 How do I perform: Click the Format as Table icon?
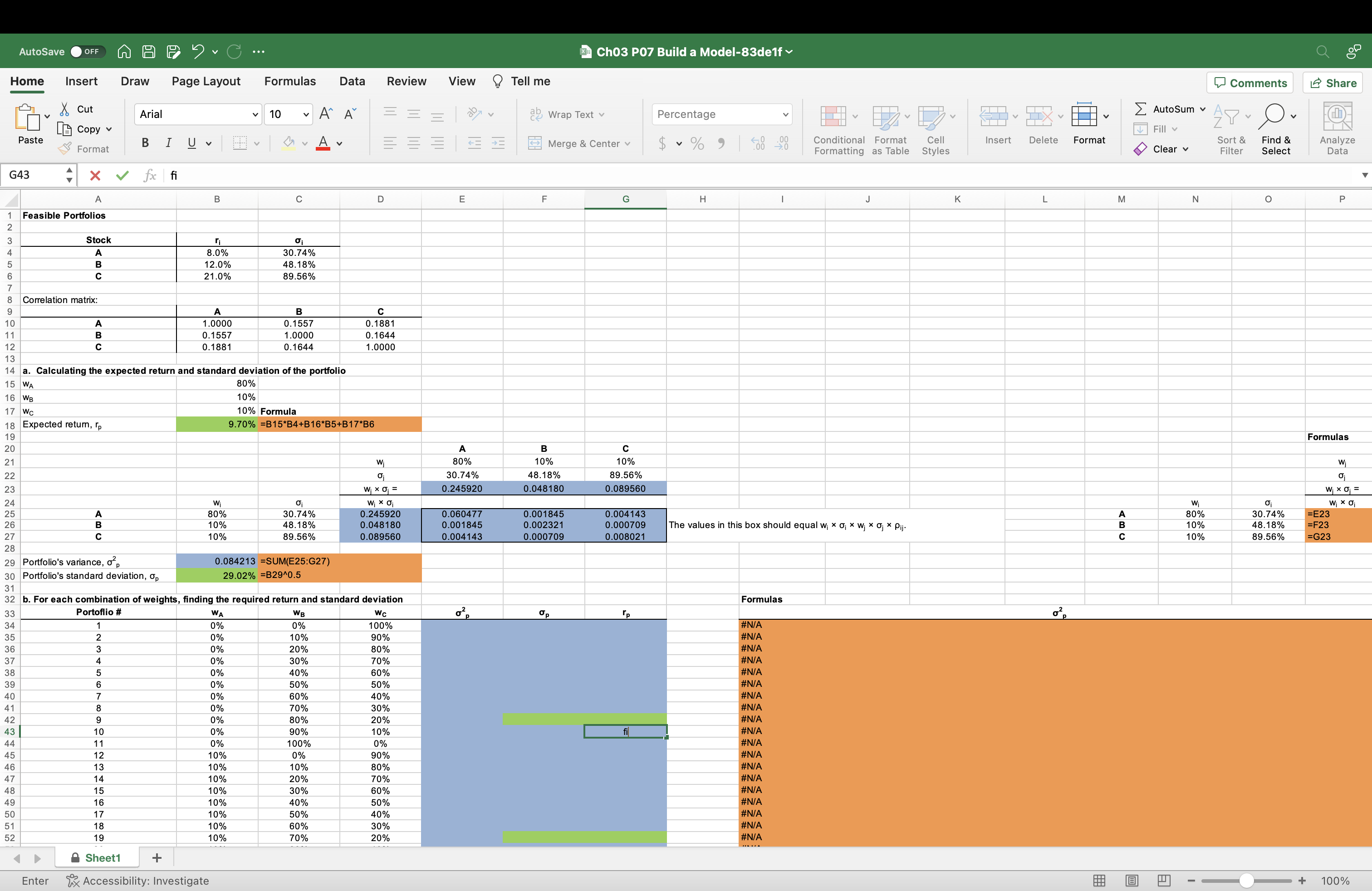pyautogui.click(x=886, y=117)
